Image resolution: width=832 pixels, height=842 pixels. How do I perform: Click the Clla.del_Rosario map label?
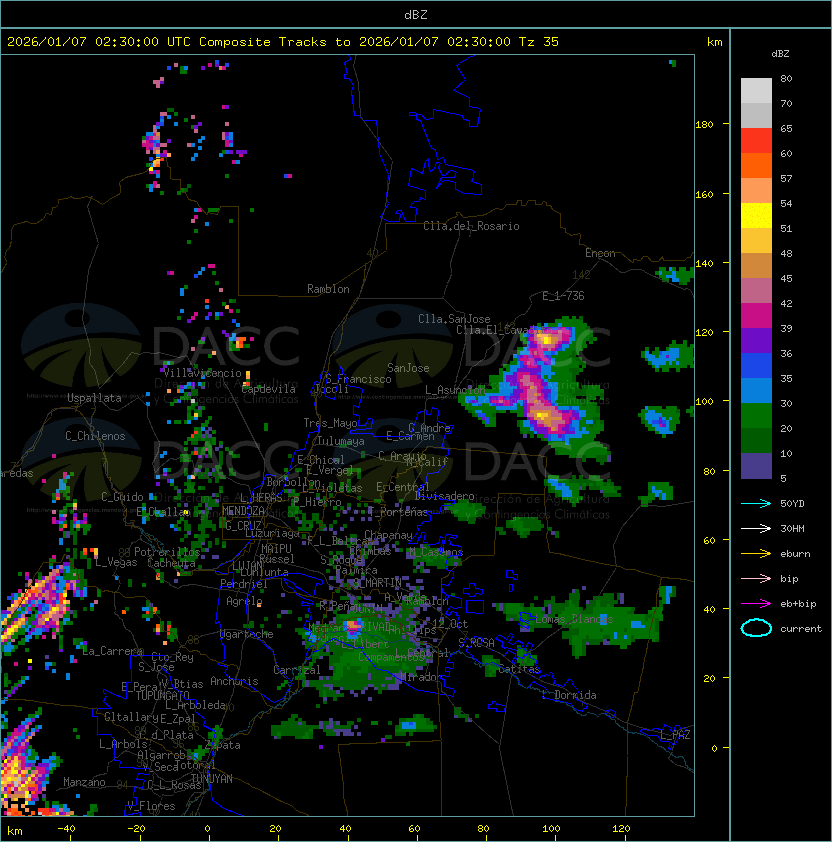(x=471, y=226)
